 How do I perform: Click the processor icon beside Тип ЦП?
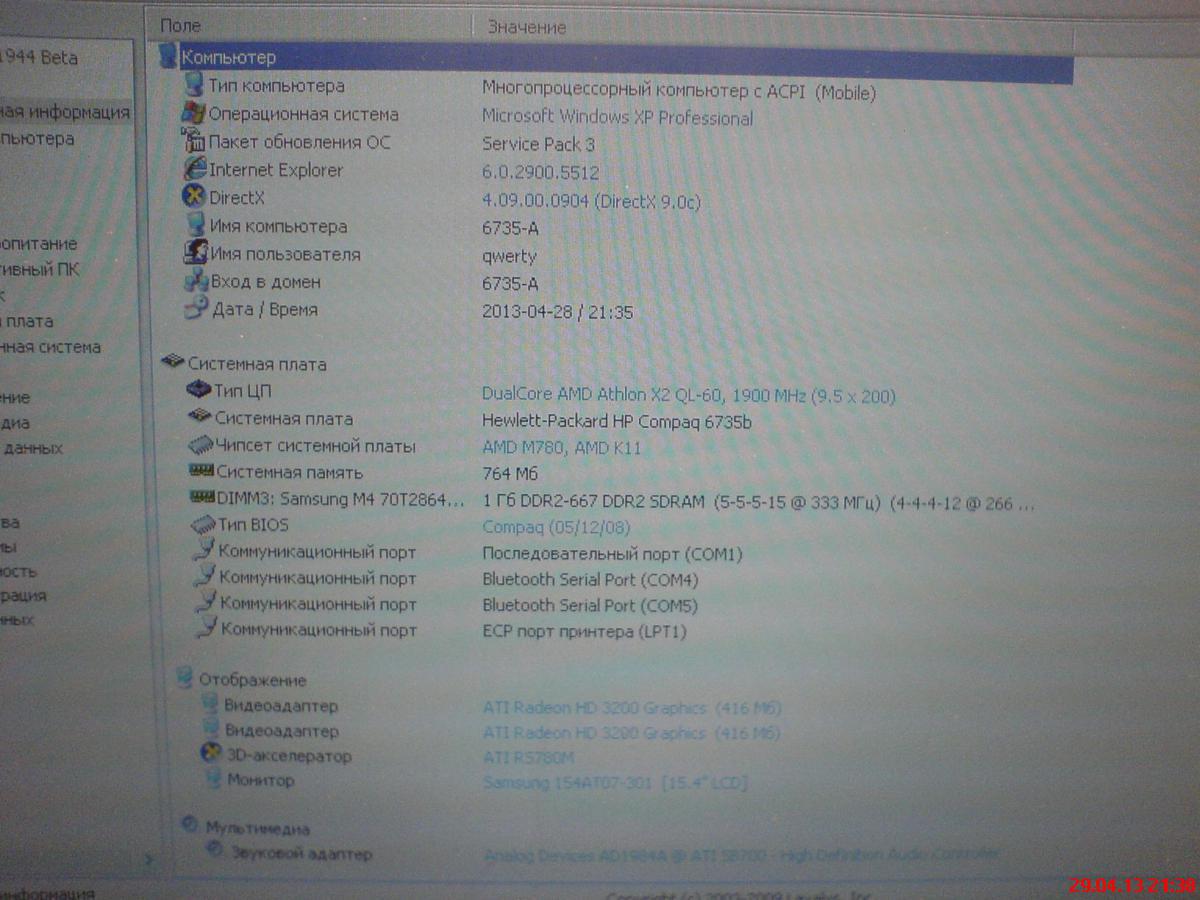pos(199,390)
